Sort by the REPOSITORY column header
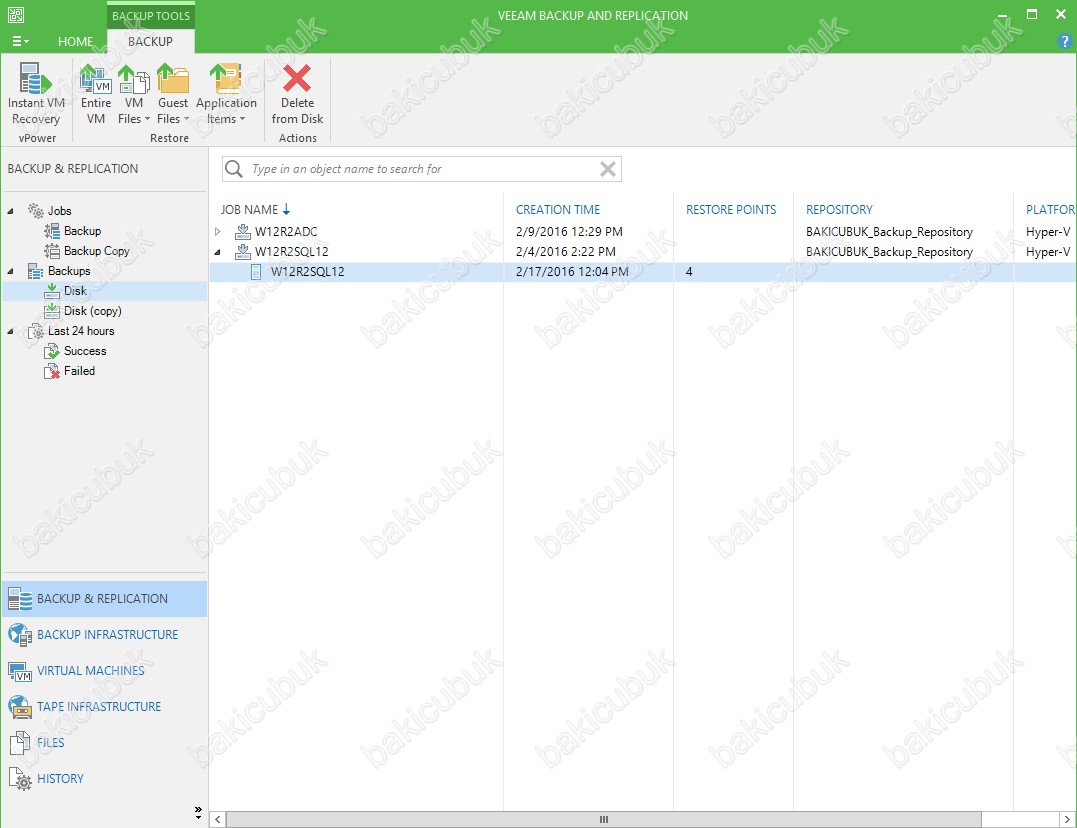1077x828 pixels. (839, 210)
